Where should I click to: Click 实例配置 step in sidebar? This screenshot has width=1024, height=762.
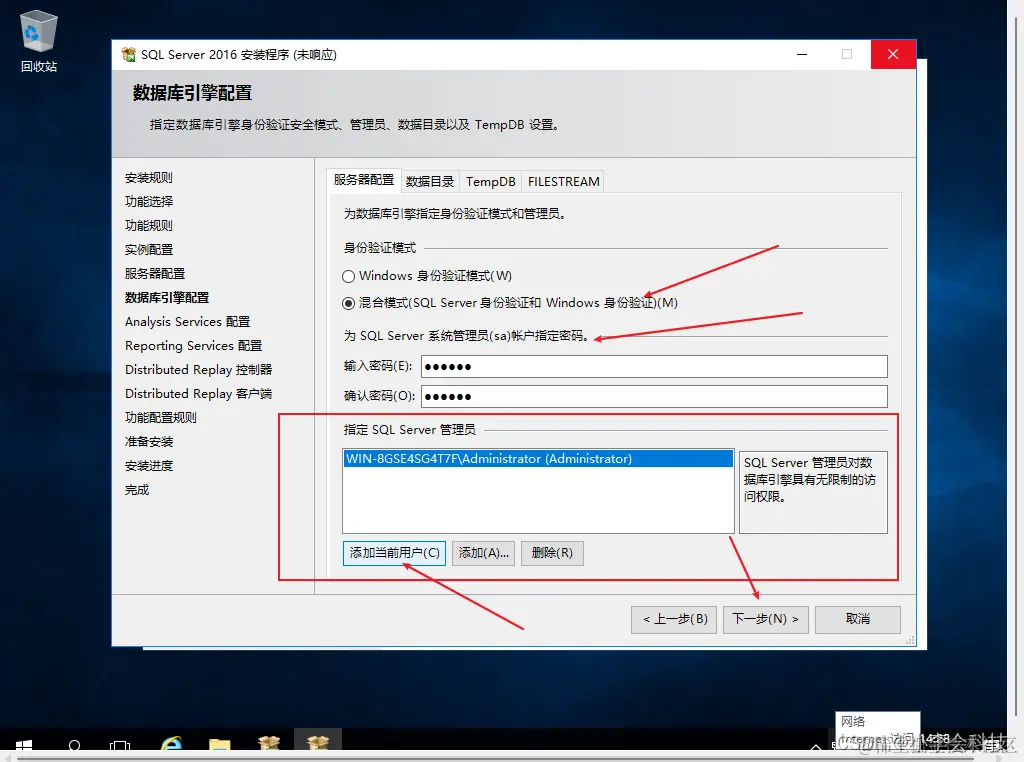pos(149,250)
